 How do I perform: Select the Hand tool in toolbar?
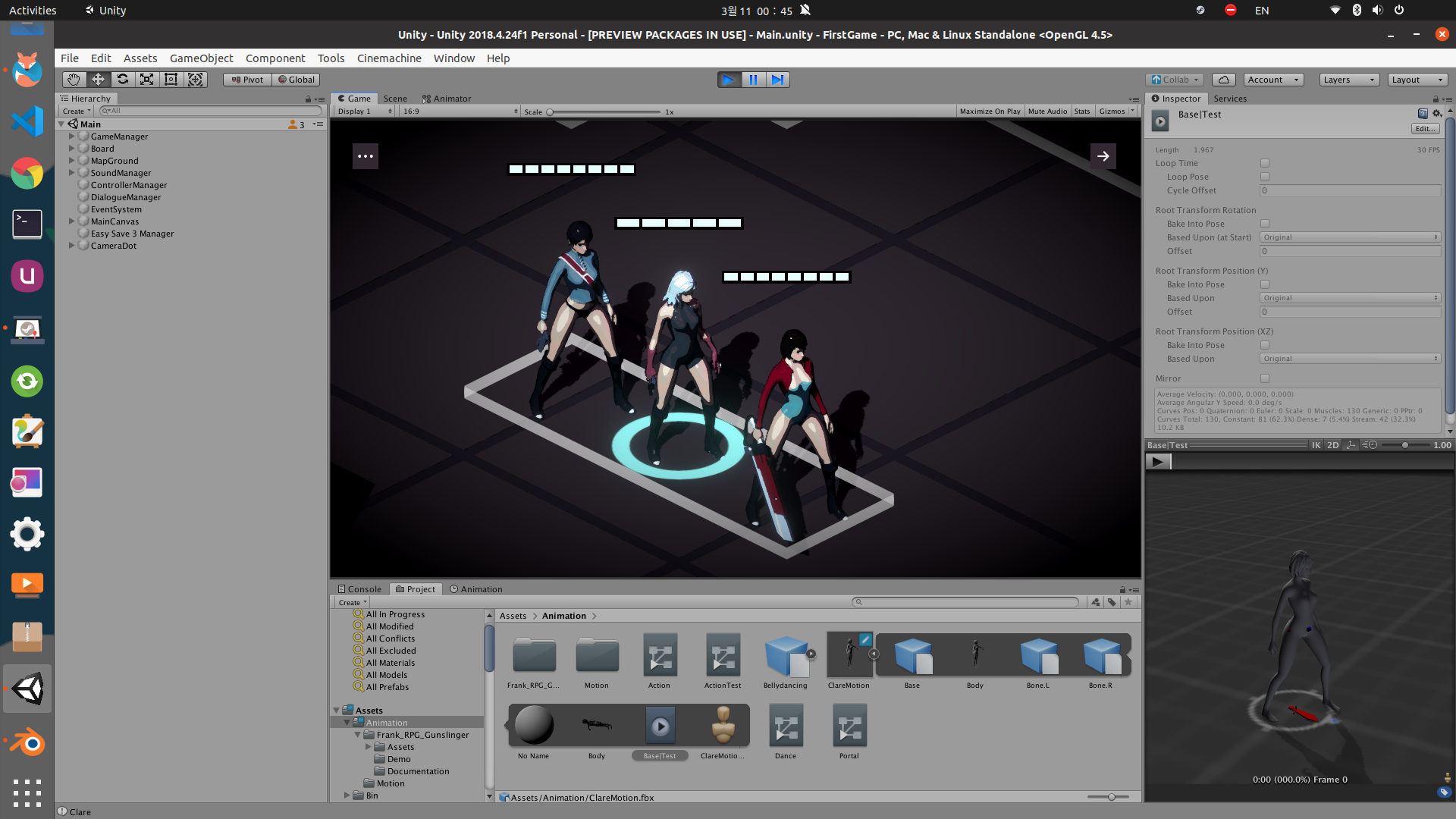(x=74, y=80)
